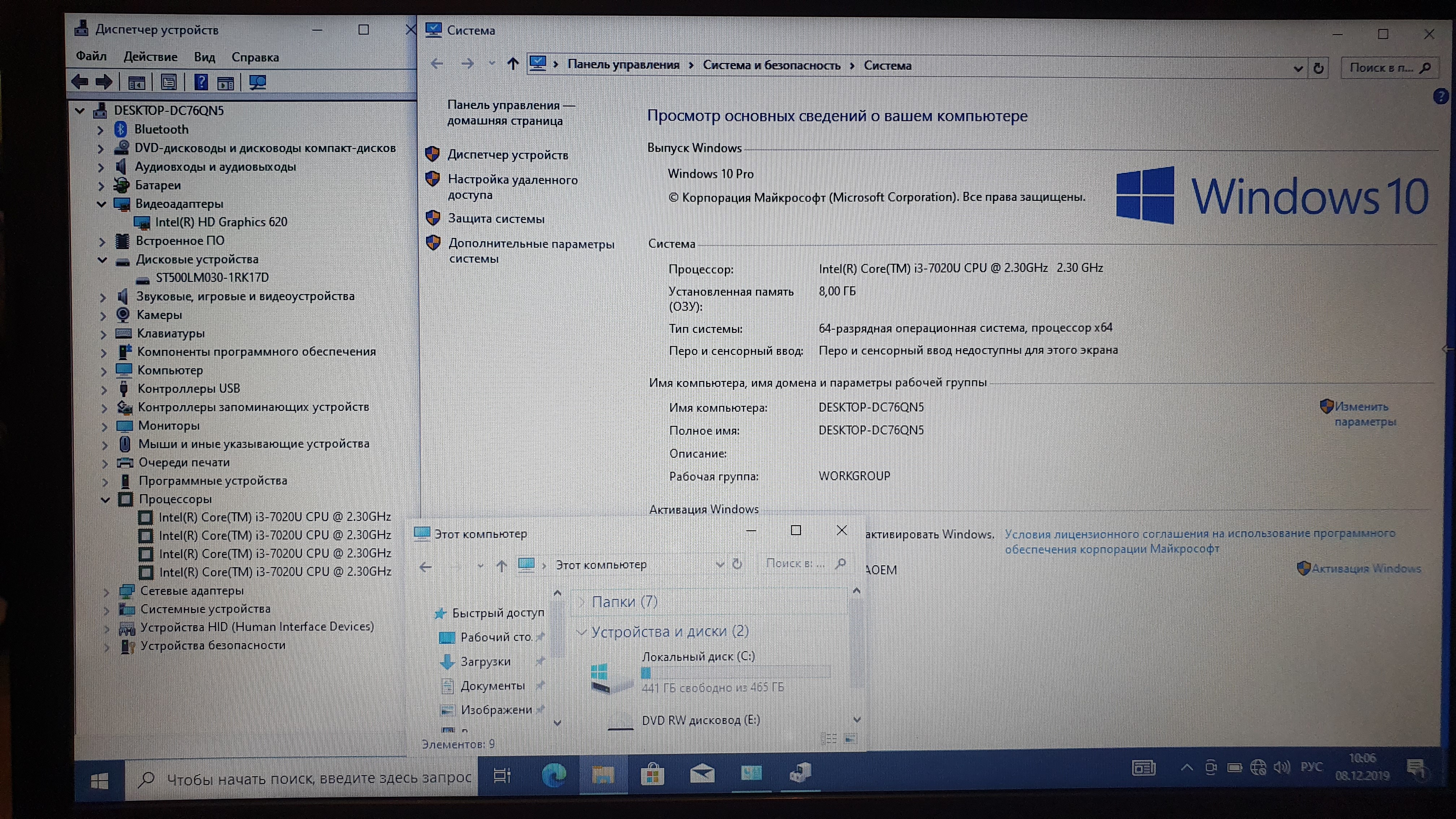The image size is (1456, 819).
Task: Click the scan hardware changes monitor icon
Action: [x=258, y=83]
